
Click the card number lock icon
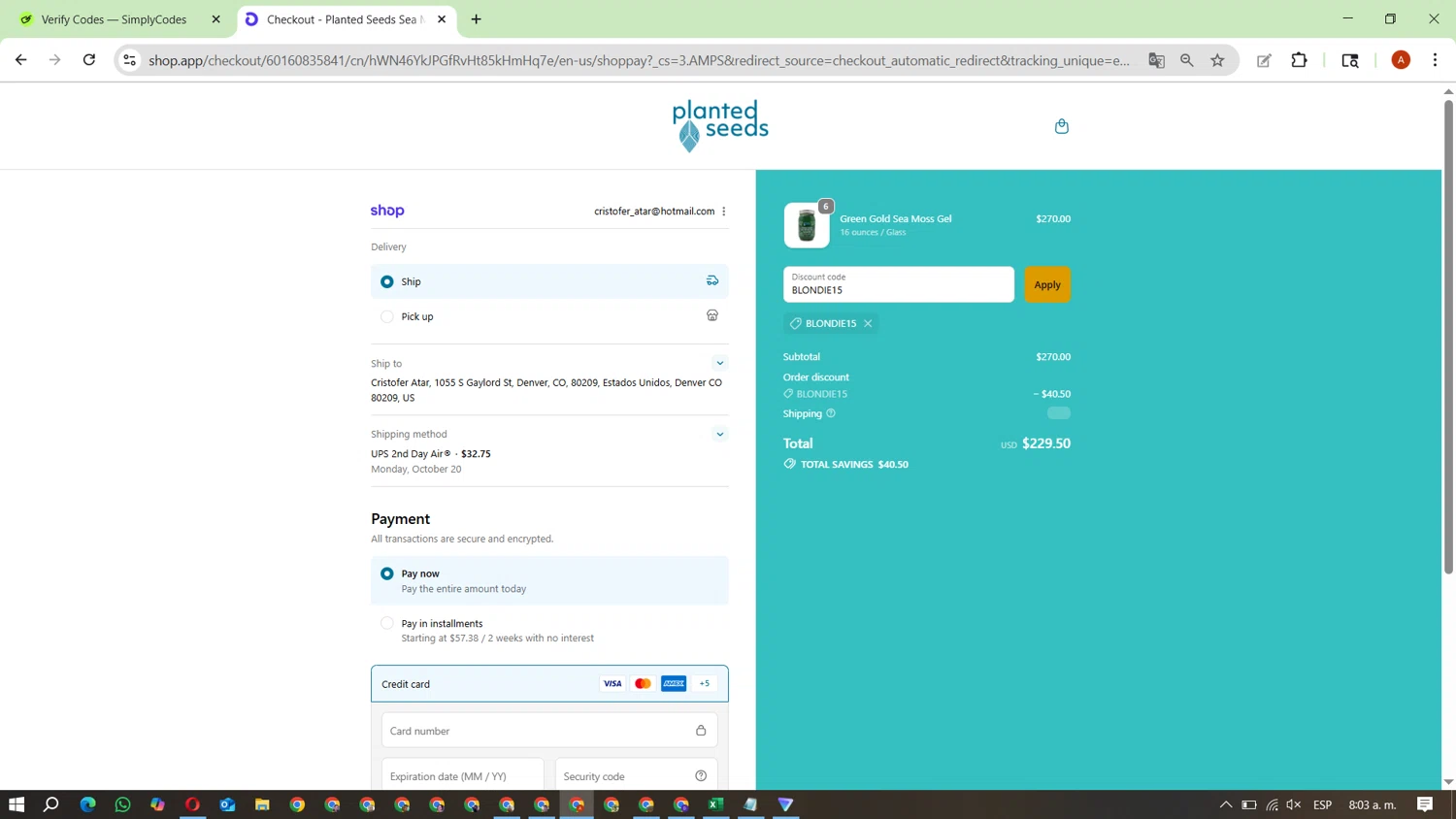701,730
